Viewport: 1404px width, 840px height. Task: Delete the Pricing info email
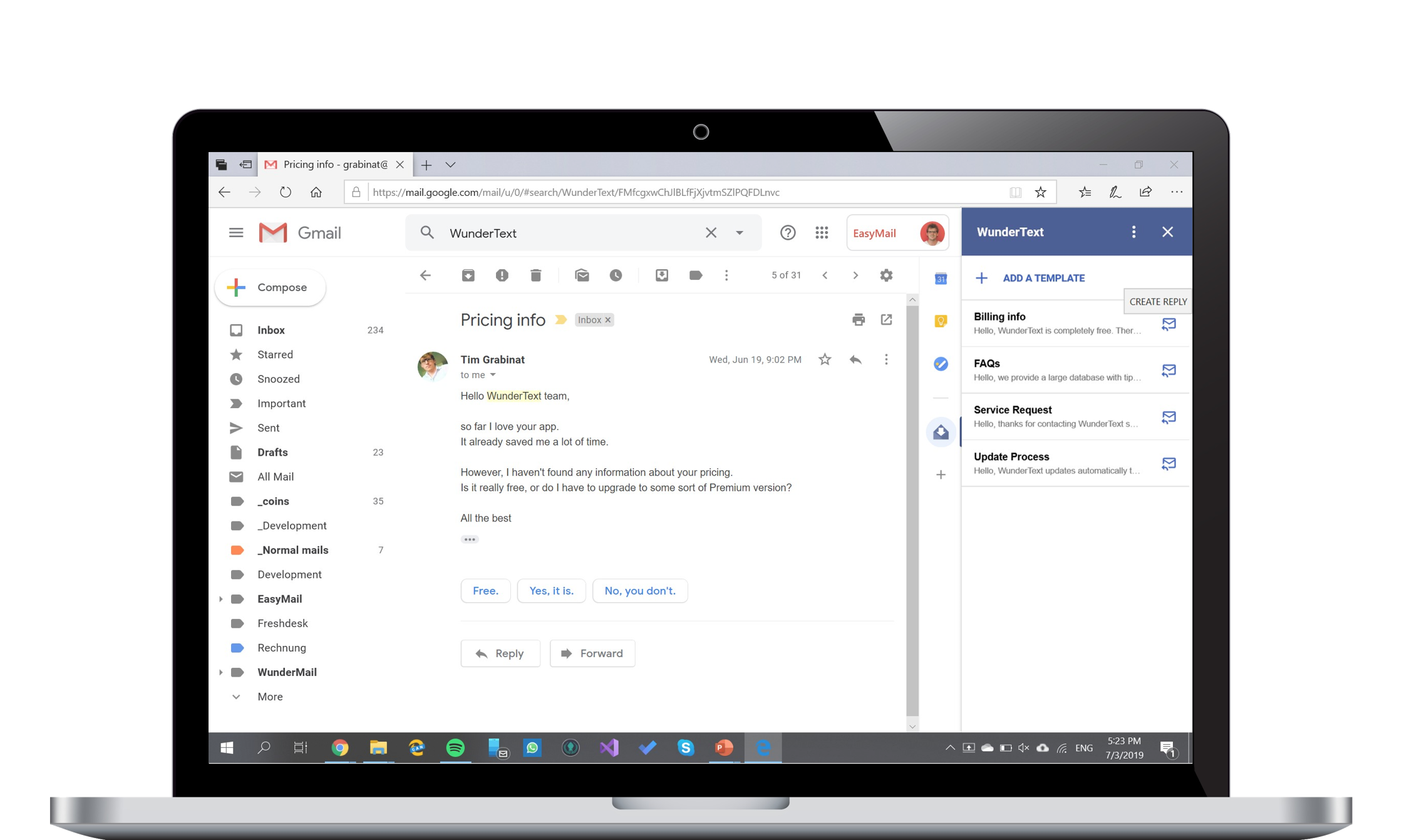(x=535, y=275)
